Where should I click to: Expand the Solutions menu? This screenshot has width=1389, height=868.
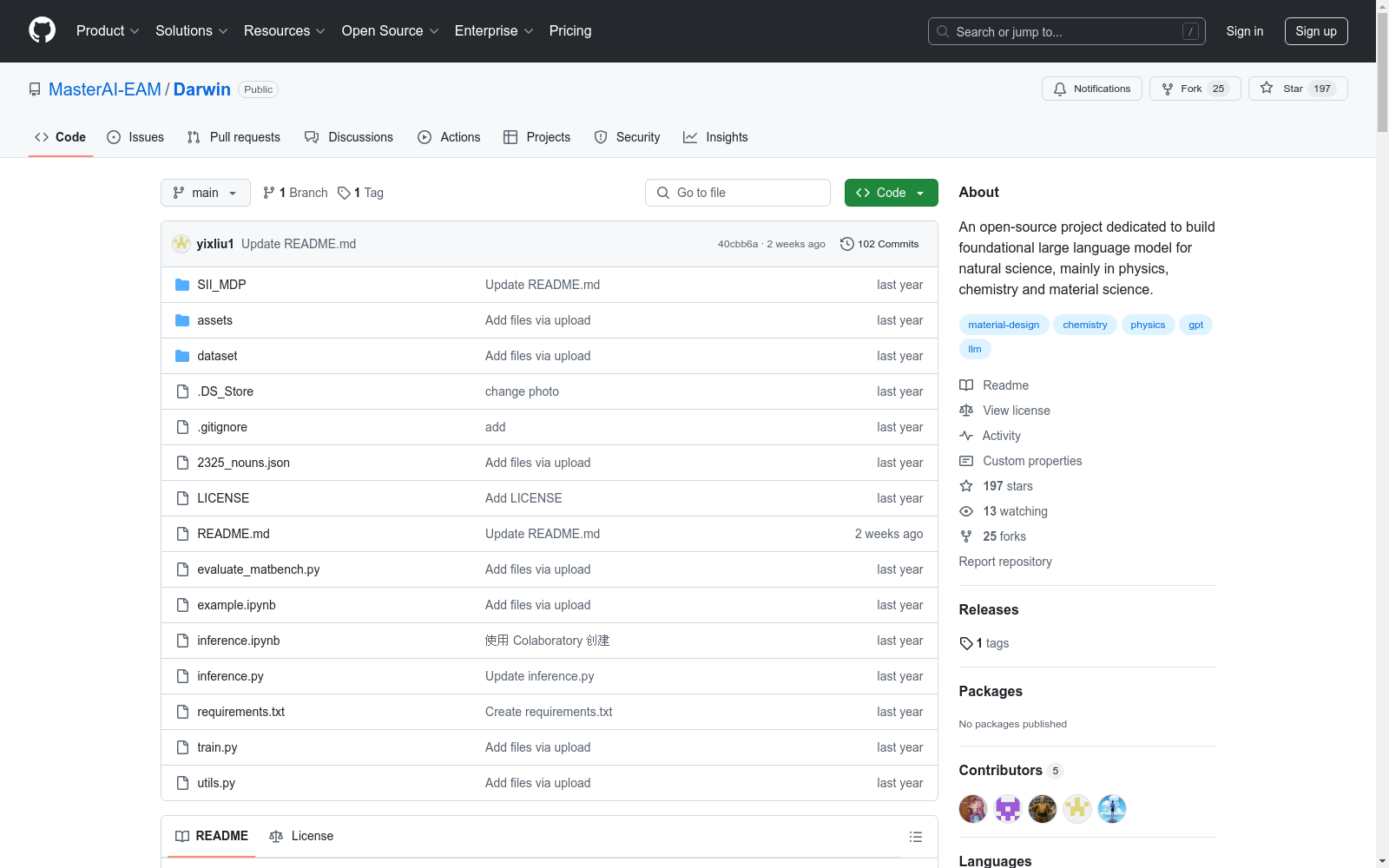192,30
